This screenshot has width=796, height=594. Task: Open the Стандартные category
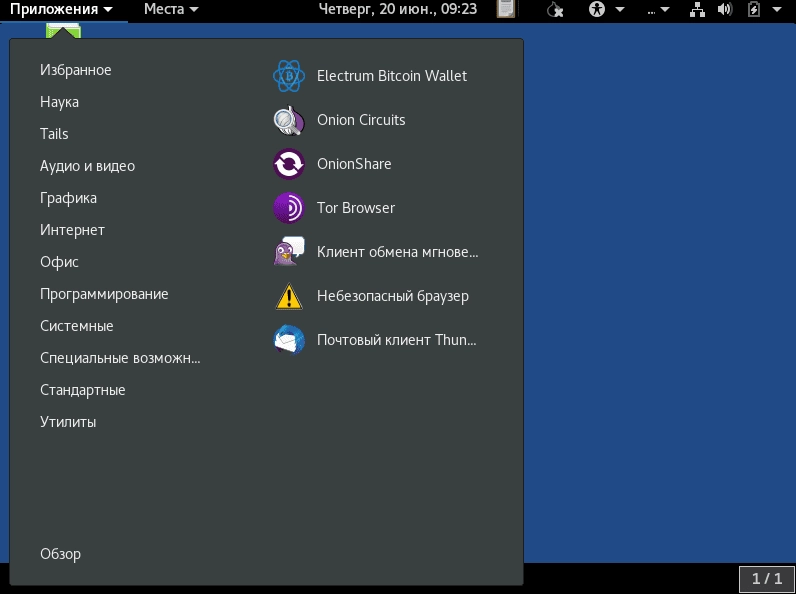coord(83,390)
